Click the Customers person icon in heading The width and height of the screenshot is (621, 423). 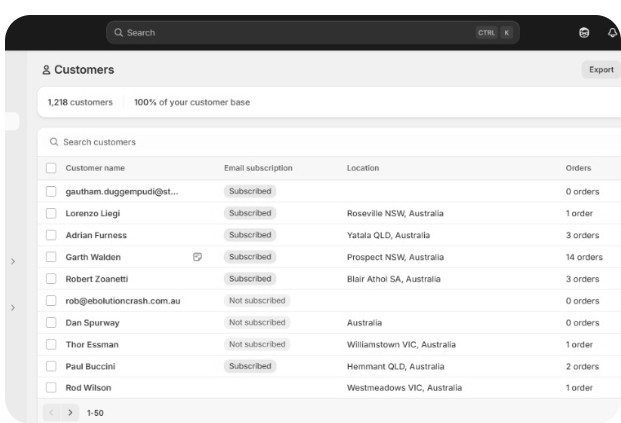pos(46,70)
